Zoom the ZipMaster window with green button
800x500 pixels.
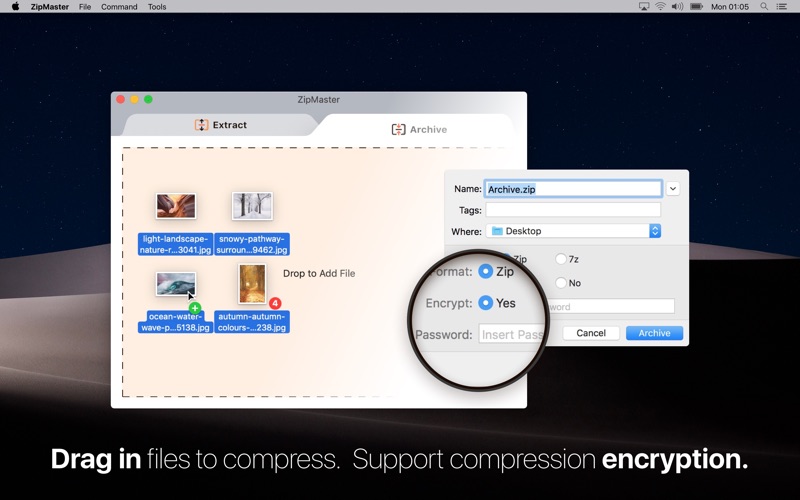(x=148, y=99)
